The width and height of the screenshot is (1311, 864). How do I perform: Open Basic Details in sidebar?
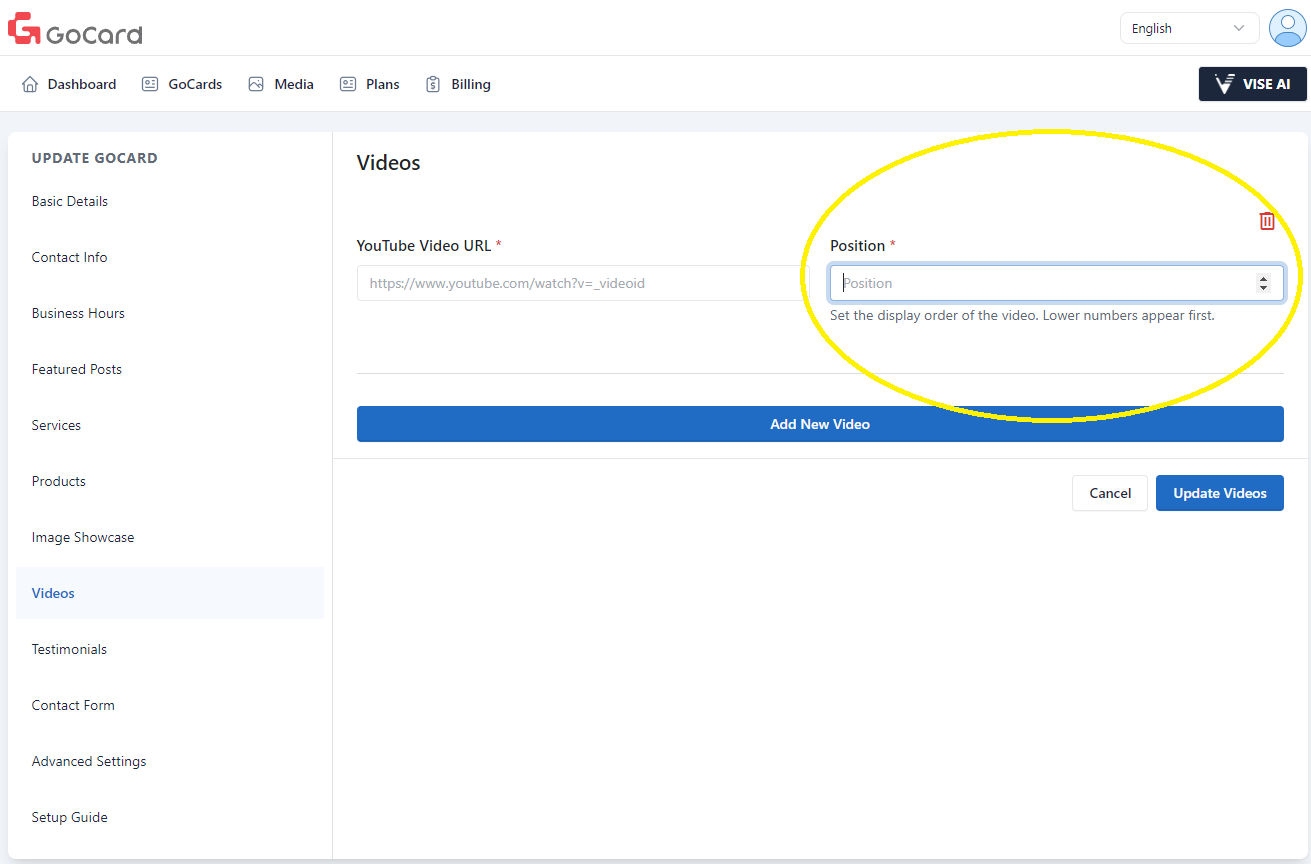coord(70,201)
